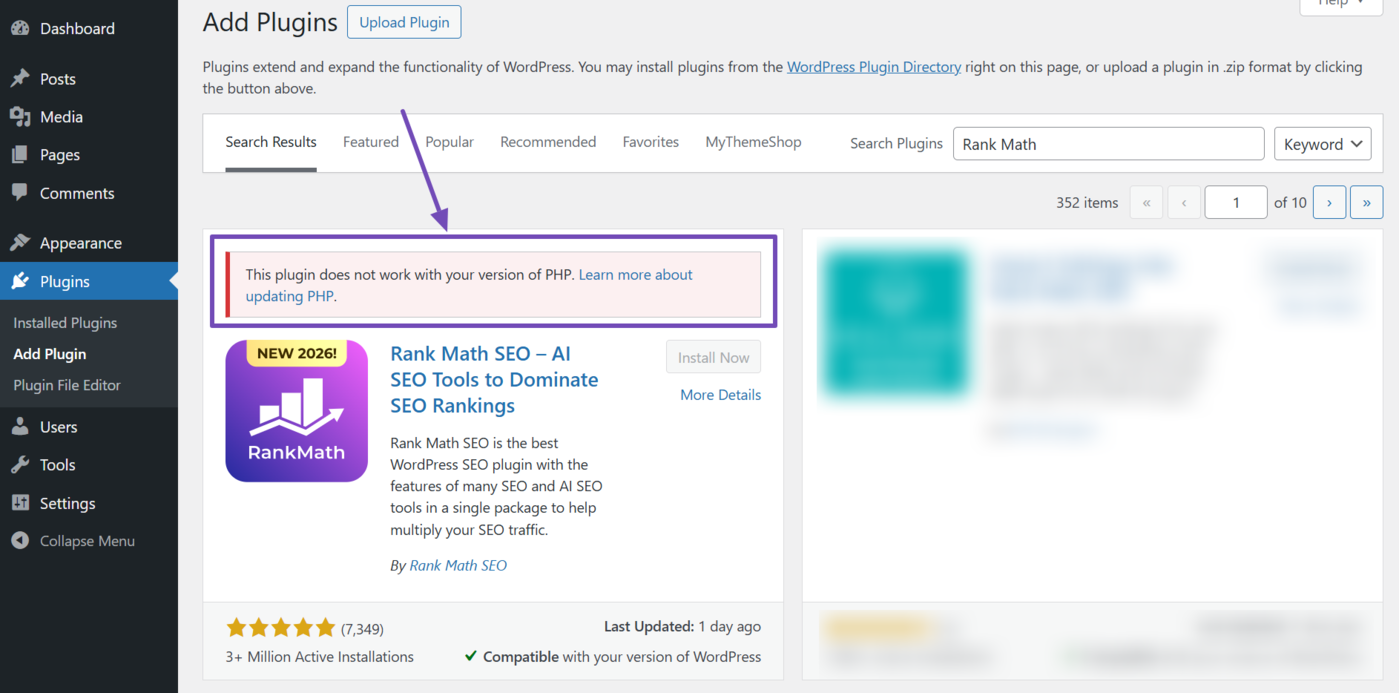Open the Dashboard menu item
Viewport: 1399px width, 693px height.
point(89,28)
